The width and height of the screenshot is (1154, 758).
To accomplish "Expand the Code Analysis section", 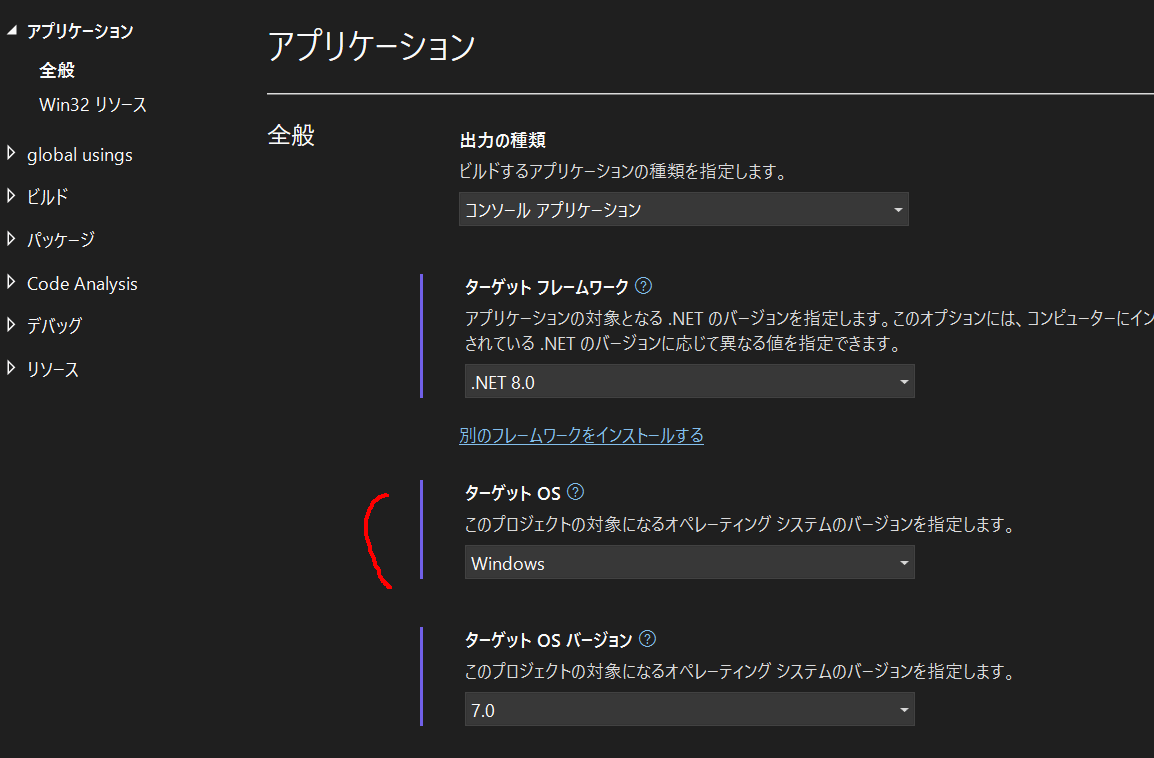I will pos(11,282).
